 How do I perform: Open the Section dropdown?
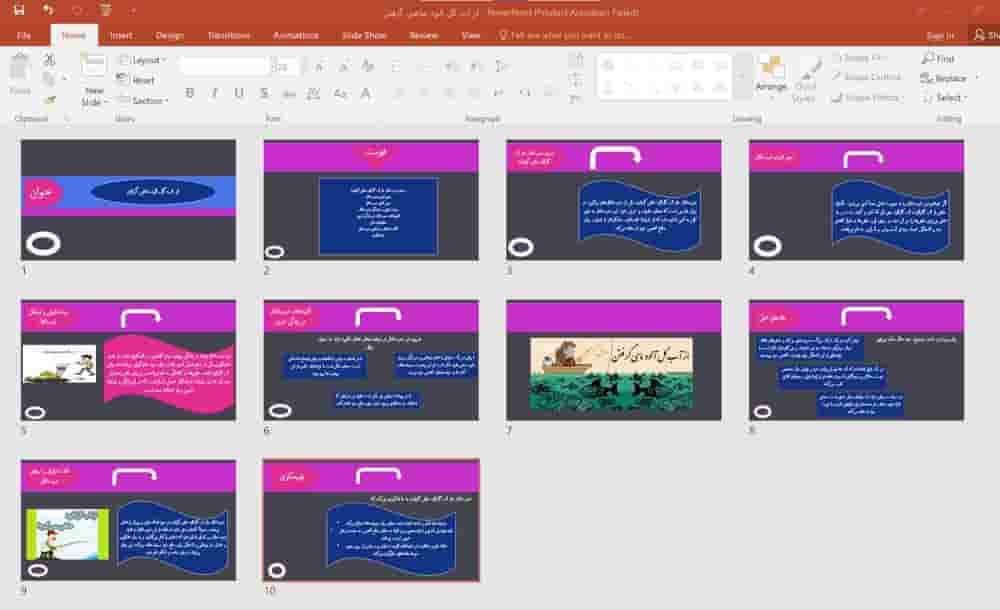tap(143, 100)
